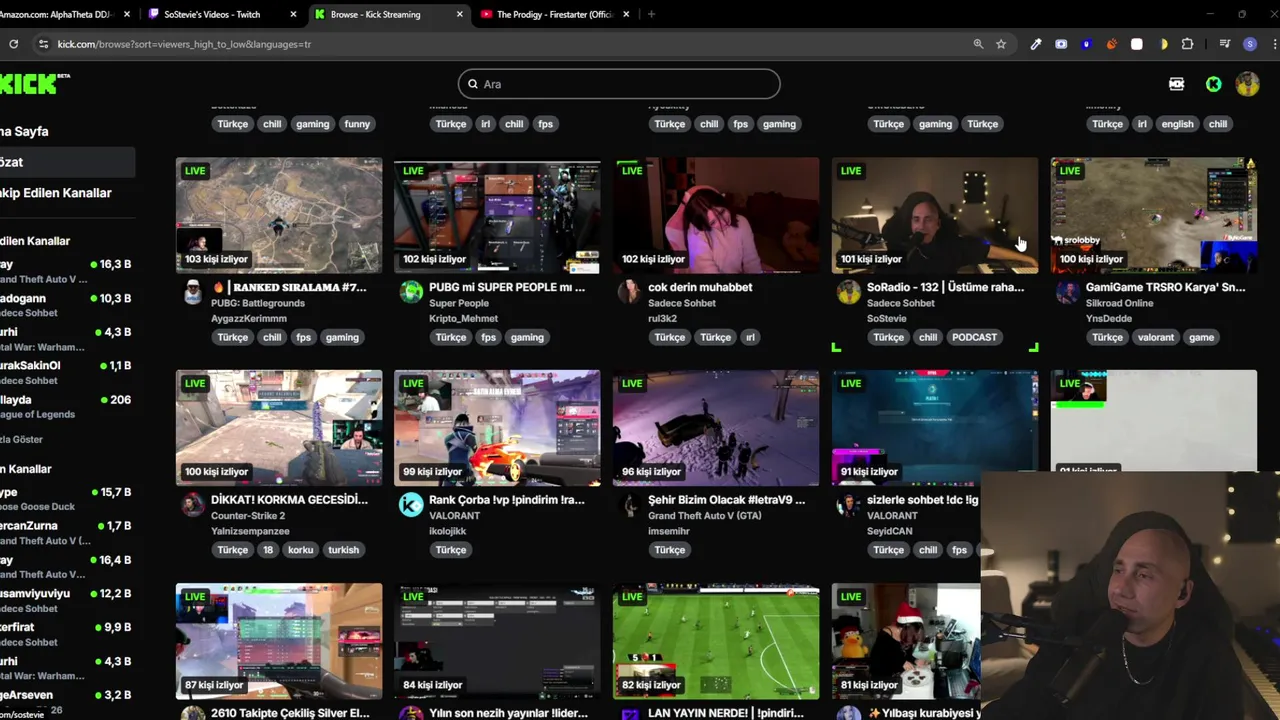Open the half-moon dark mode extension

1163,44
